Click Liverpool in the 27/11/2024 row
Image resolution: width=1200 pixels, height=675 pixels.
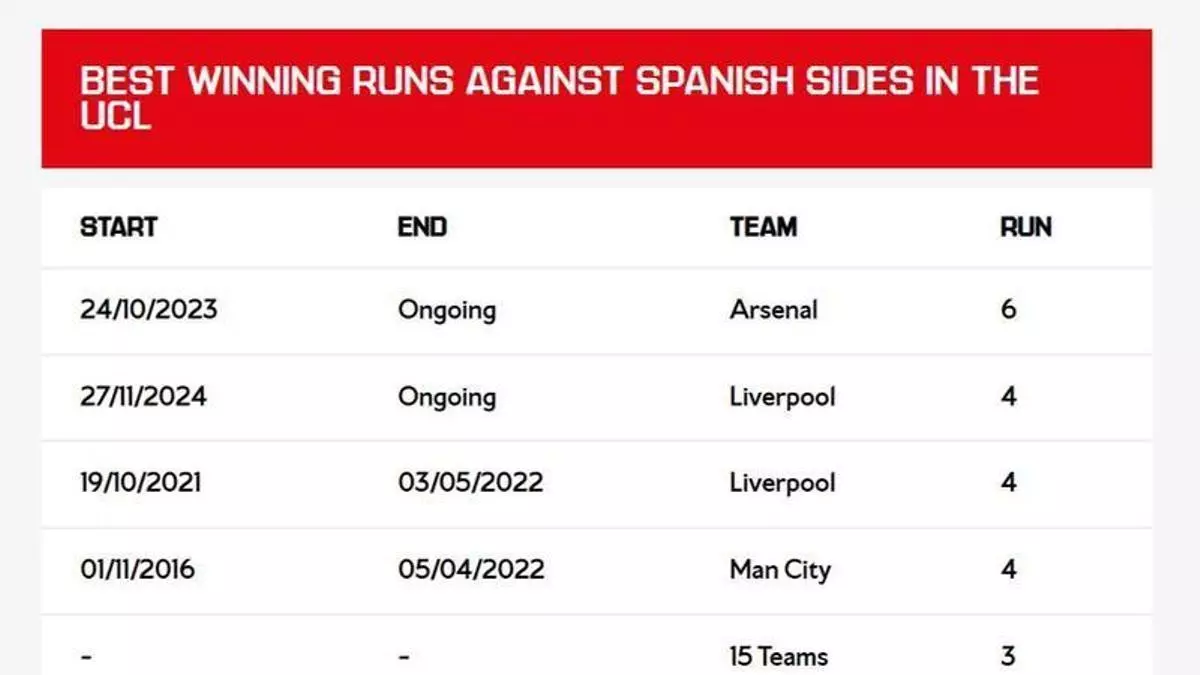782,397
